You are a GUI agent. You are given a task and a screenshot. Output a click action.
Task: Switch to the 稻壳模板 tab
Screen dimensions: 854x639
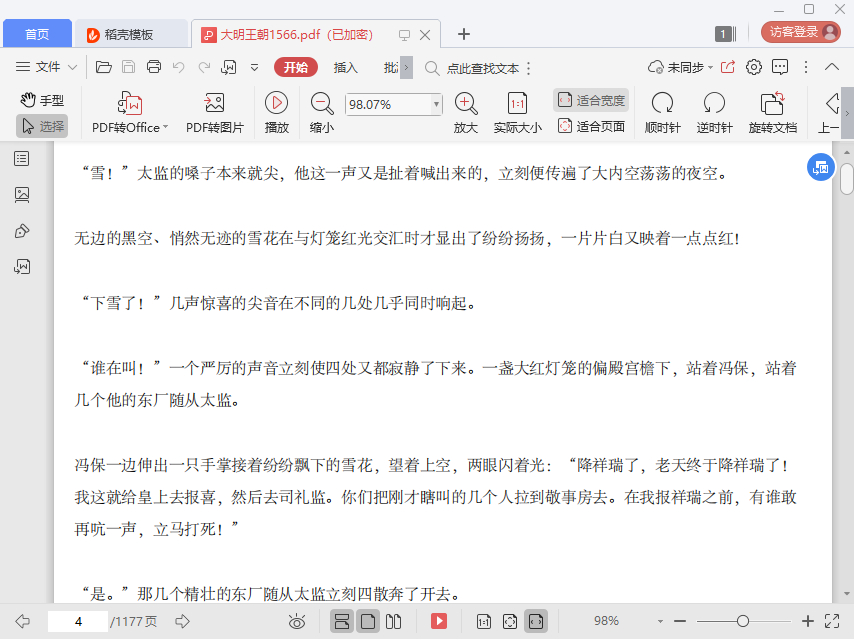[x=131, y=34]
